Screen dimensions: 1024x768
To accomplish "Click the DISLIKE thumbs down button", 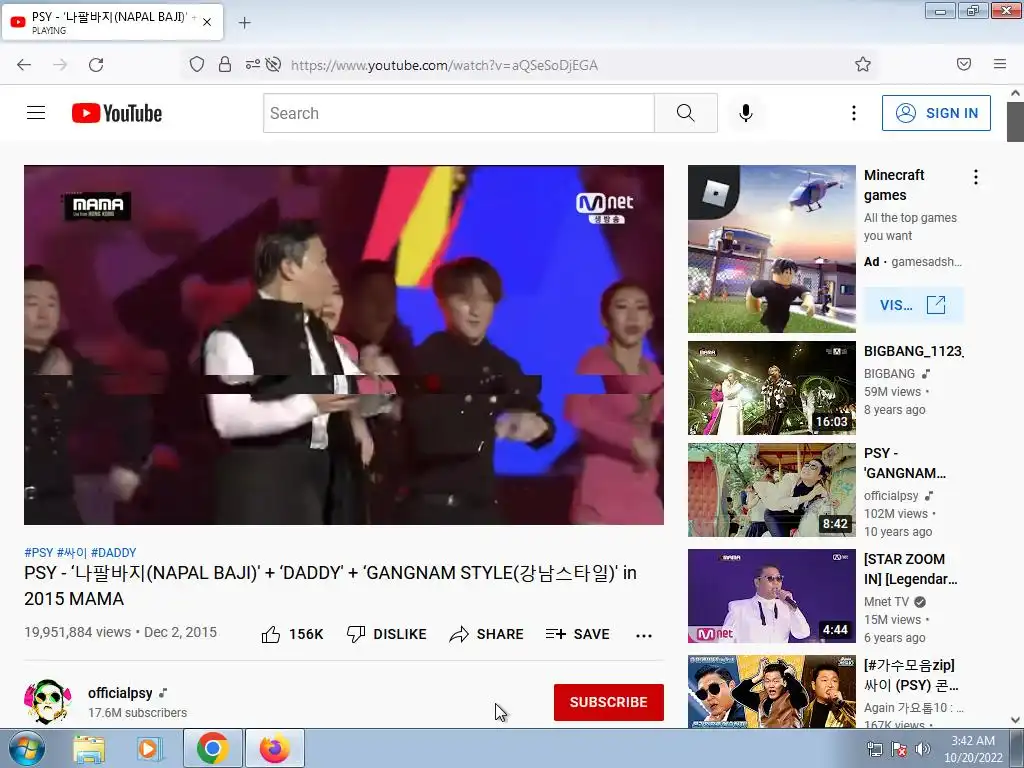I will [x=387, y=634].
